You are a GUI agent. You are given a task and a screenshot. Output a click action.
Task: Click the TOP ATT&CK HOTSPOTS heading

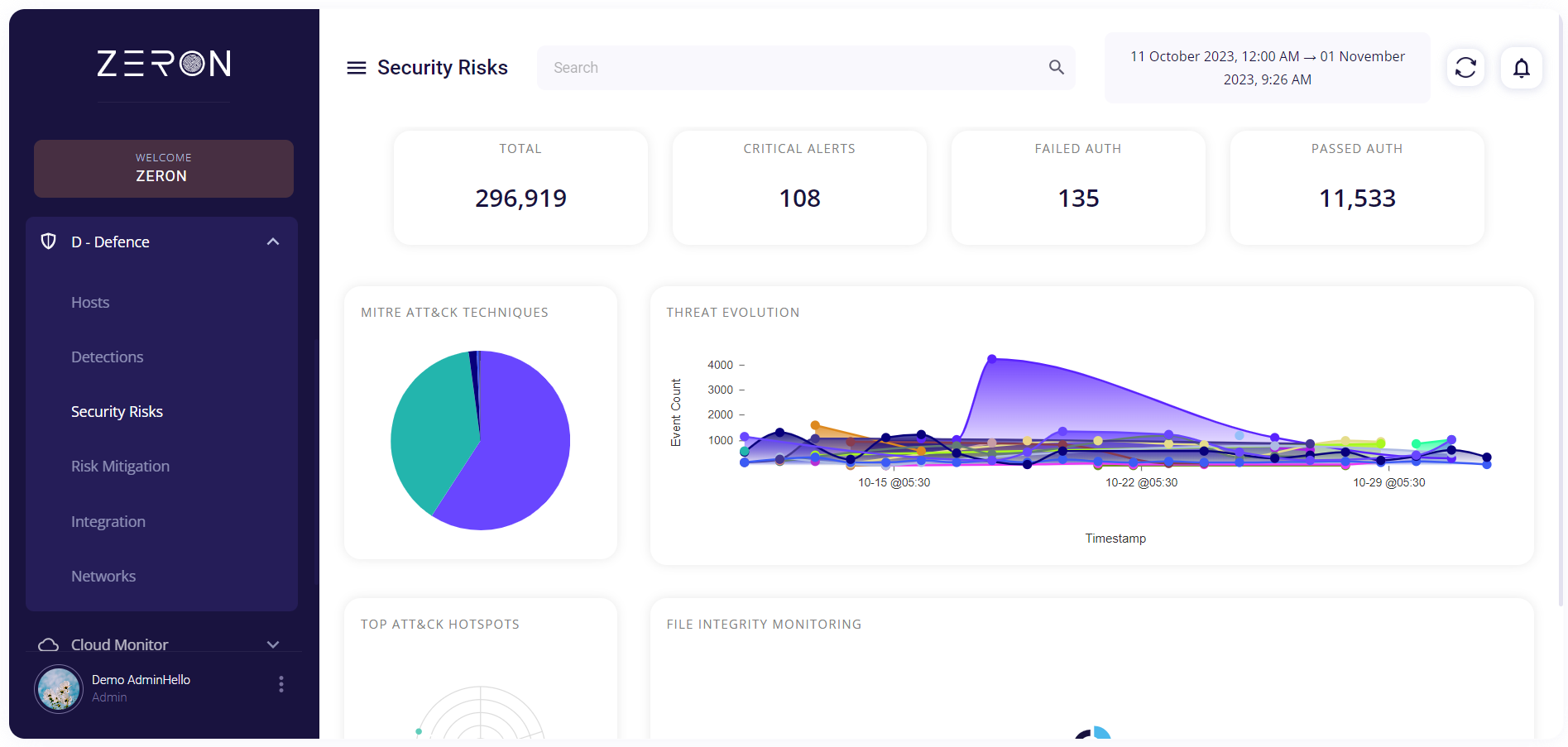coord(440,625)
